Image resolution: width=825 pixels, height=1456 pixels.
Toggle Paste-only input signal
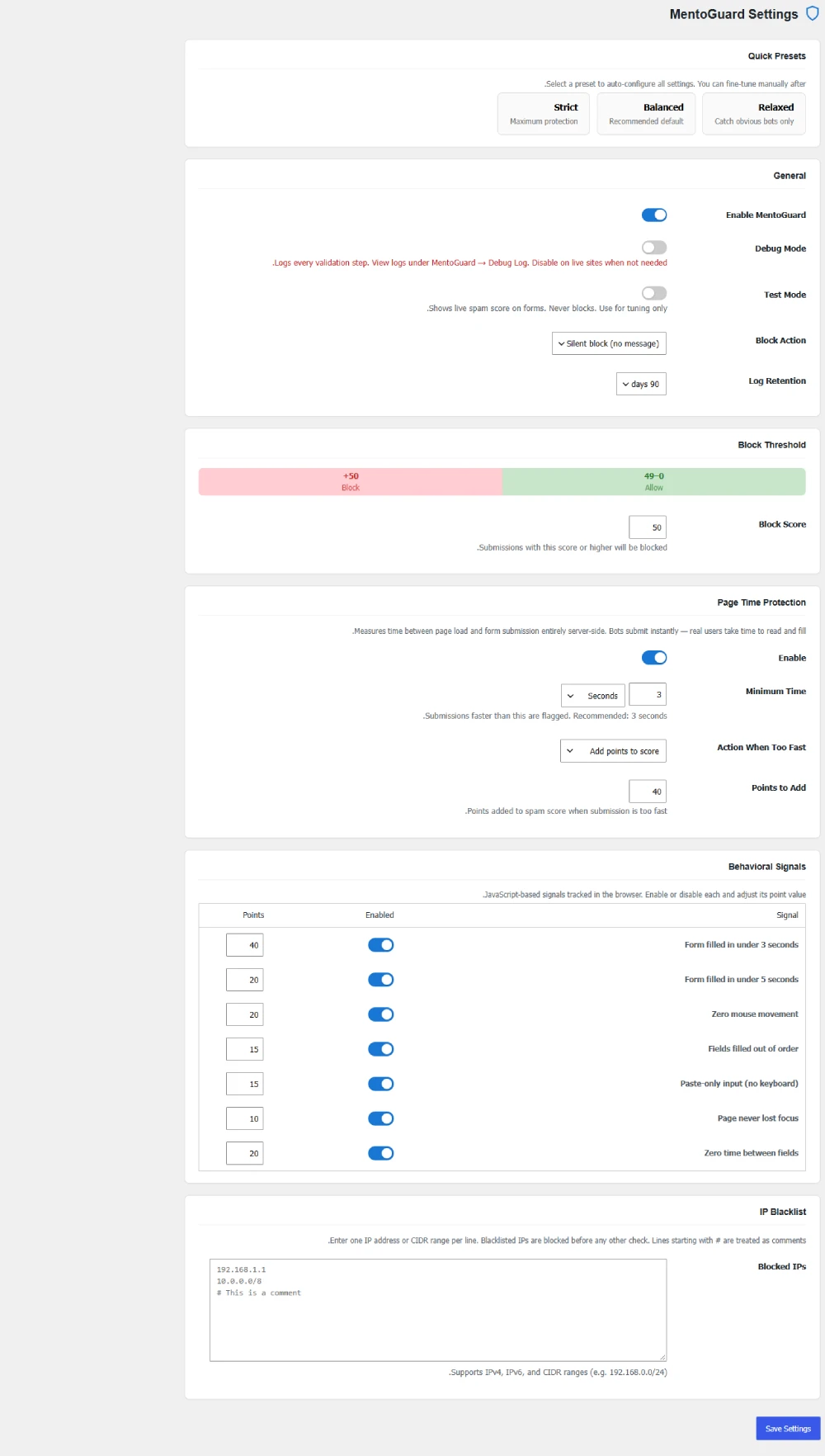[381, 1084]
